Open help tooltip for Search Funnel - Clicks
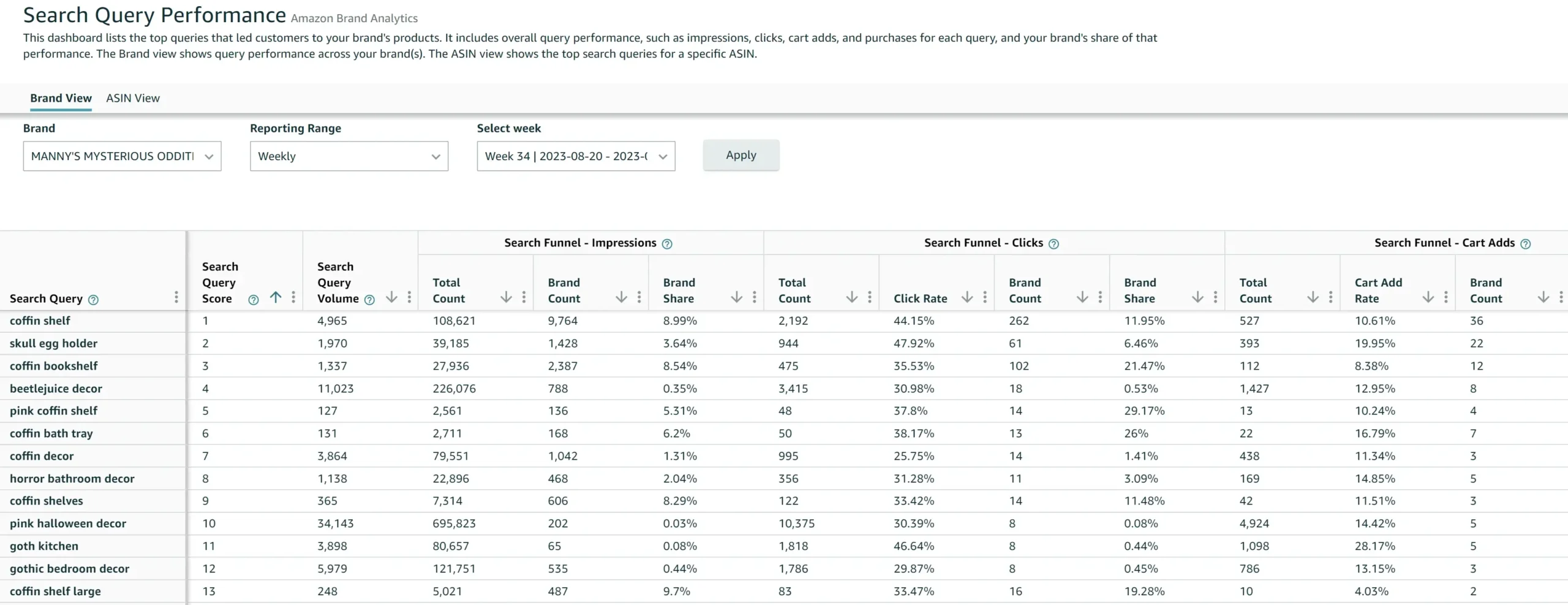This screenshot has height=605, width=1568. pos(1054,243)
